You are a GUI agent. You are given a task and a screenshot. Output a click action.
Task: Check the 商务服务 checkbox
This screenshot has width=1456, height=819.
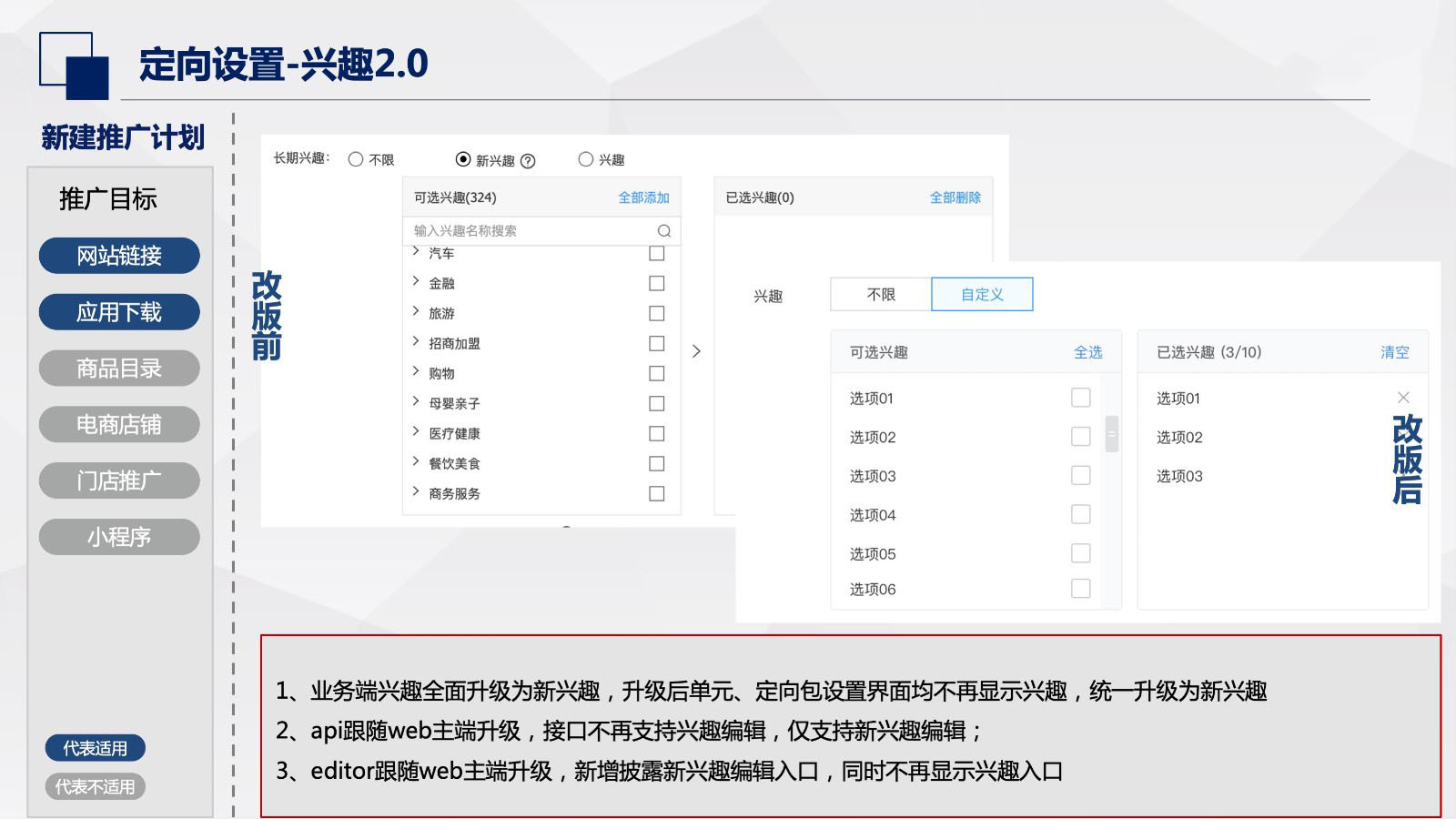(657, 493)
